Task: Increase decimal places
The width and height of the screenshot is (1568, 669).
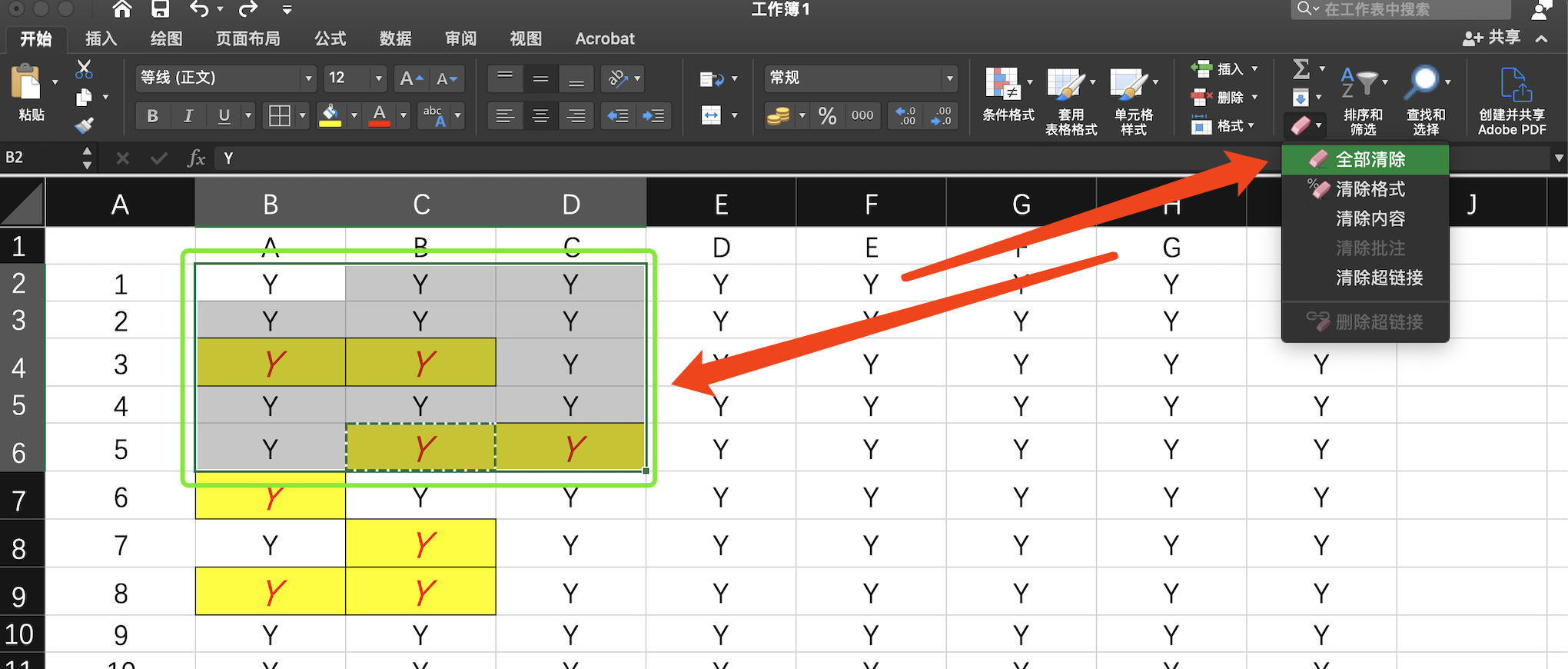Action: pyautogui.click(x=905, y=116)
